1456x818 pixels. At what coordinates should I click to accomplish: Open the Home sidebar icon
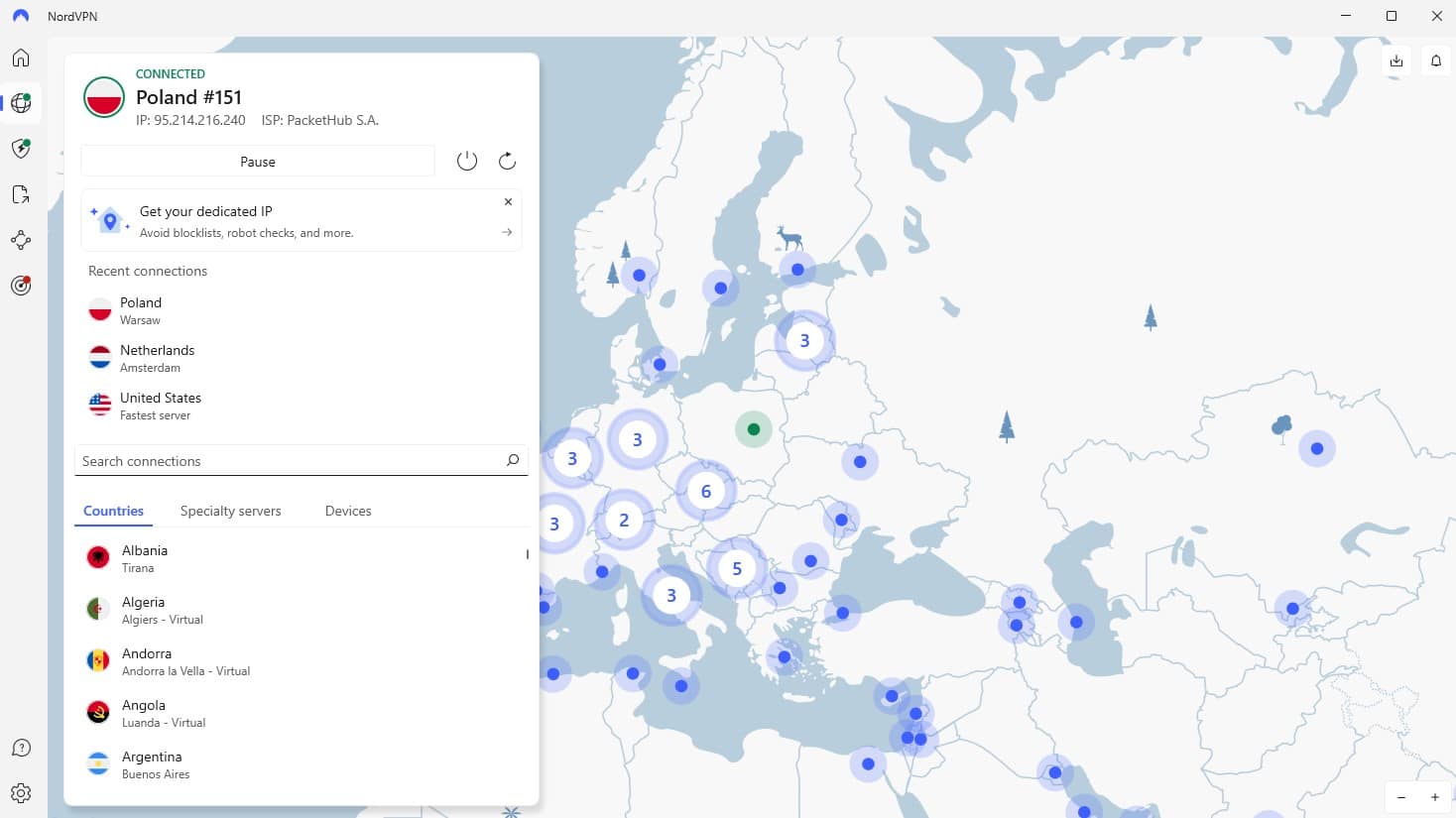click(21, 58)
